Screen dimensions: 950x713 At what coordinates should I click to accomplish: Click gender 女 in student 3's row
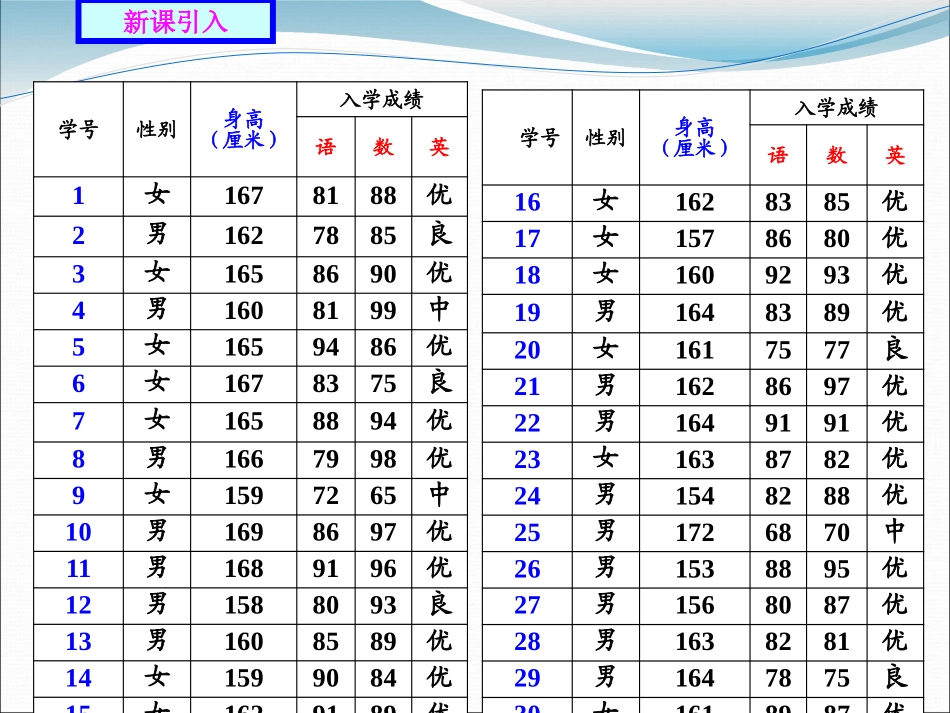156,273
